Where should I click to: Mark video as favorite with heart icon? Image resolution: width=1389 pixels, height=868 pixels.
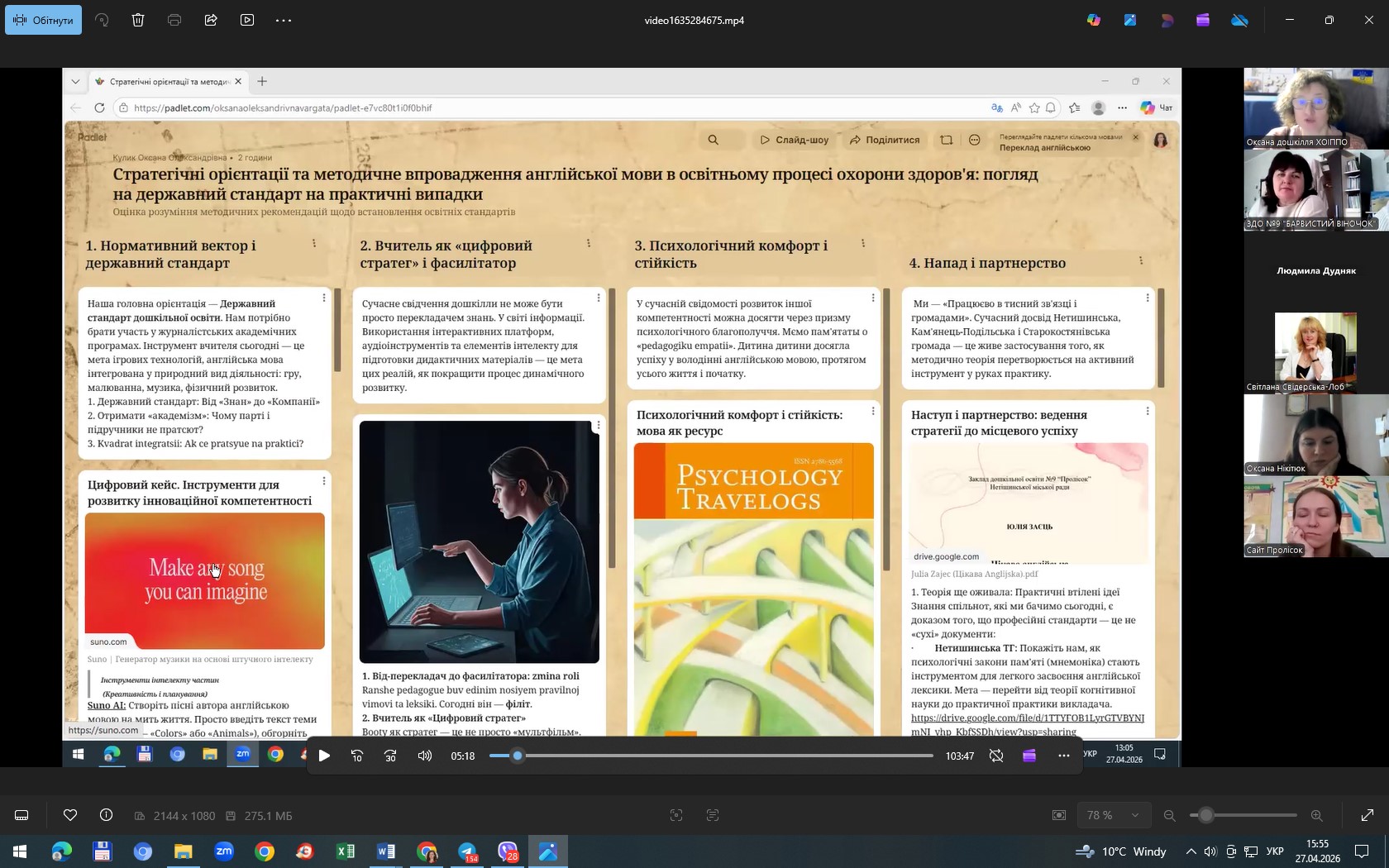point(70,816)
